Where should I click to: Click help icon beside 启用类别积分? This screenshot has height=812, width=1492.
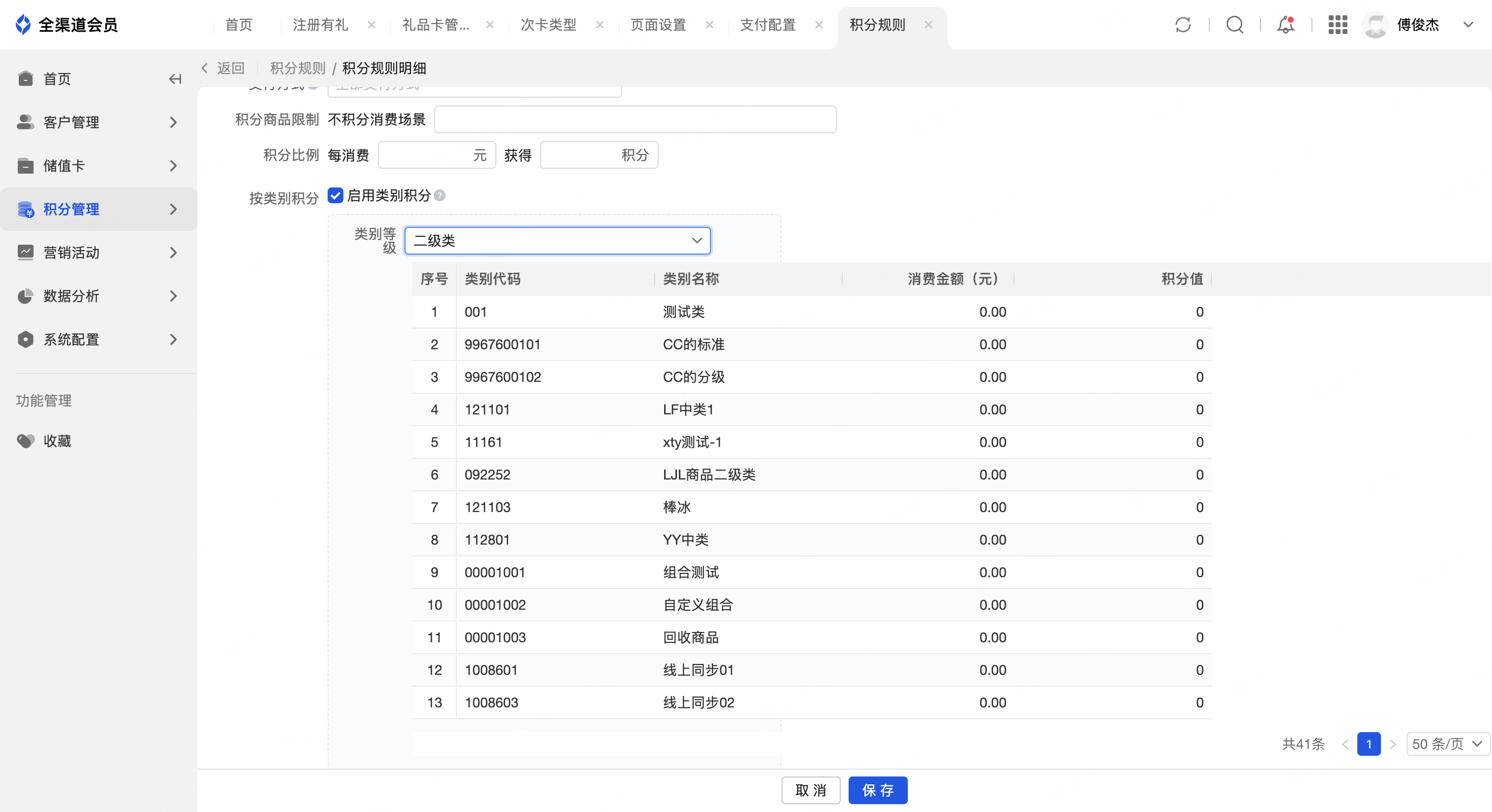click(440, 196)
